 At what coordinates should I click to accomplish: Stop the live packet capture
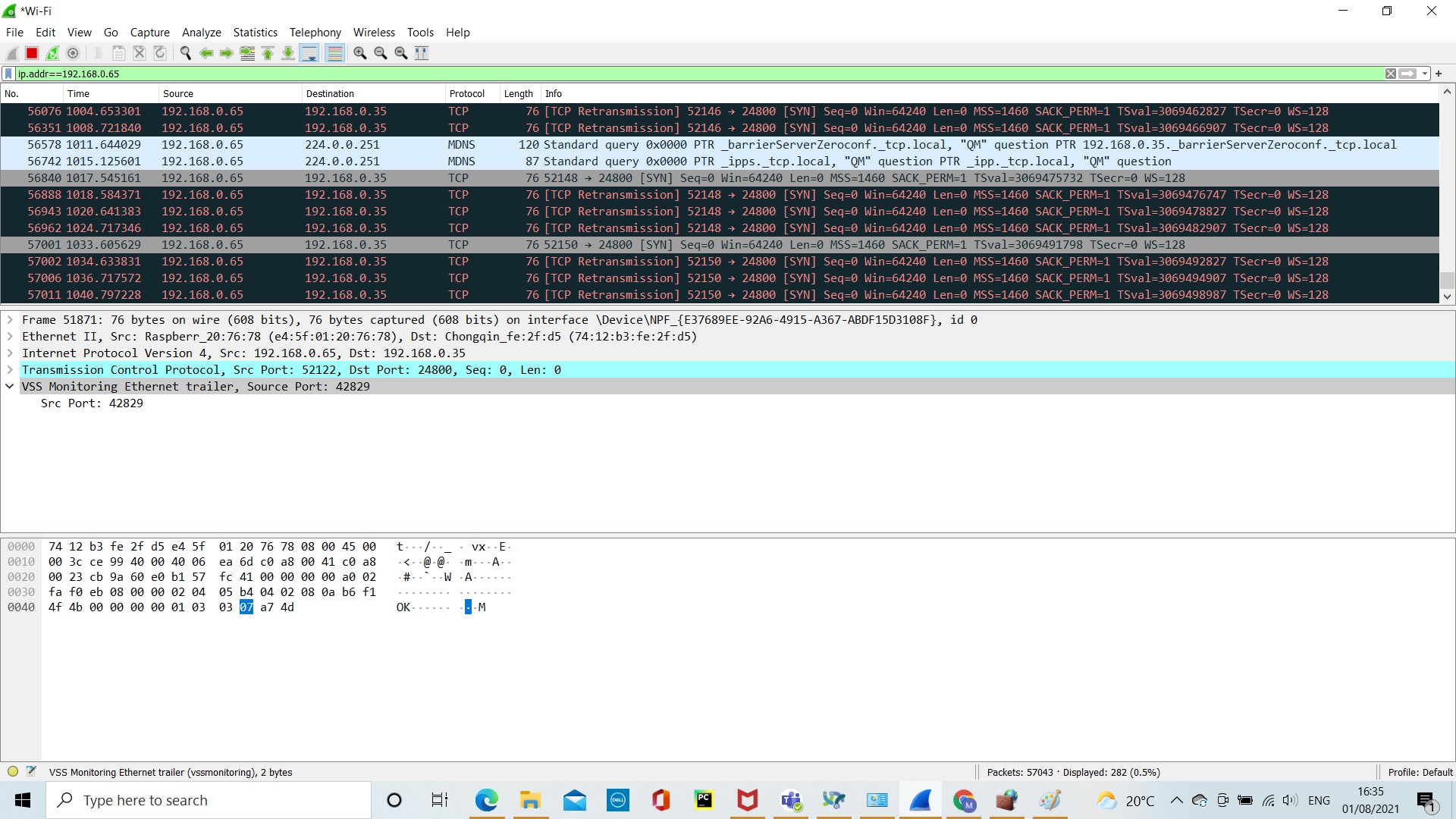31,53
